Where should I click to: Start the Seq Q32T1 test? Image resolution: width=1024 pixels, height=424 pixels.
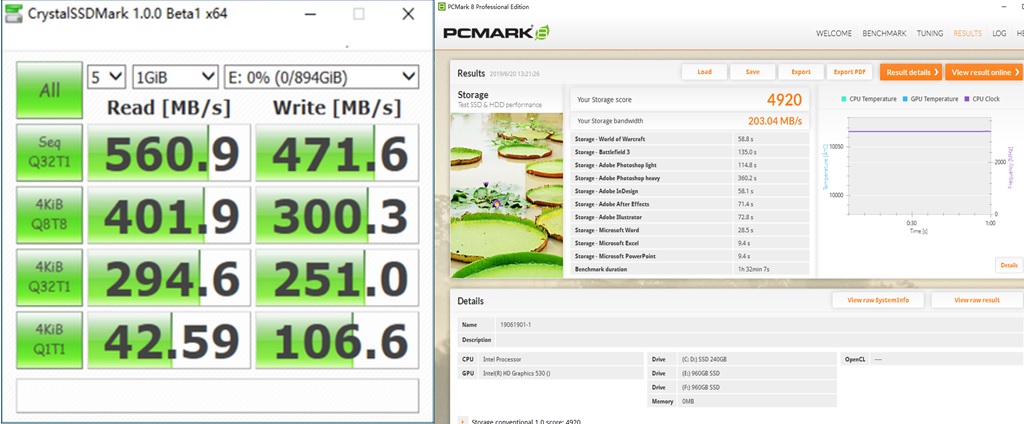point(48,152)
